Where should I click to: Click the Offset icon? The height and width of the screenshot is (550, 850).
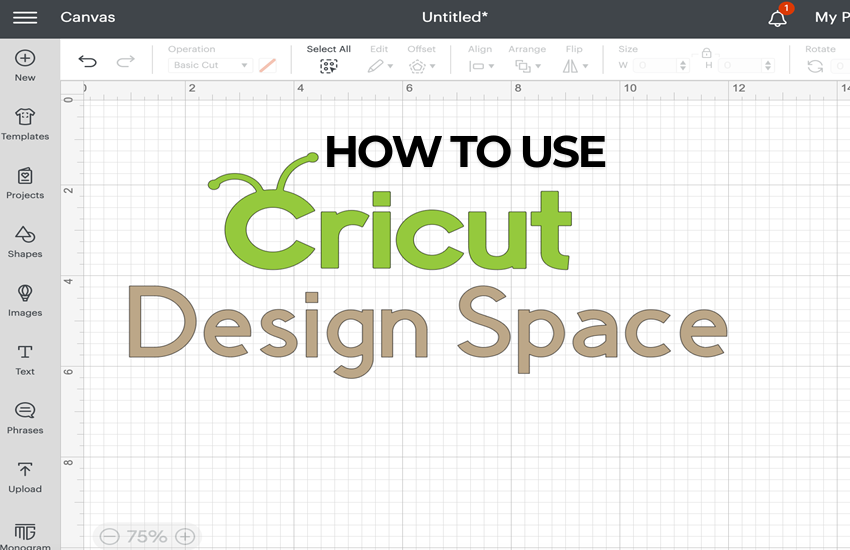click(417, 67)
